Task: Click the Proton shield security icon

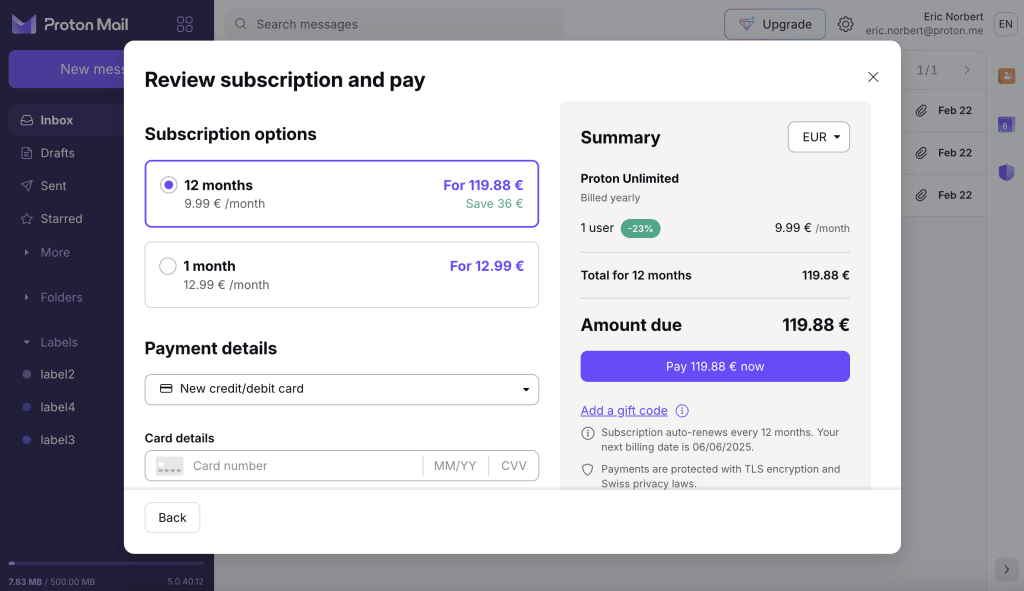Action: [1007, 172]
